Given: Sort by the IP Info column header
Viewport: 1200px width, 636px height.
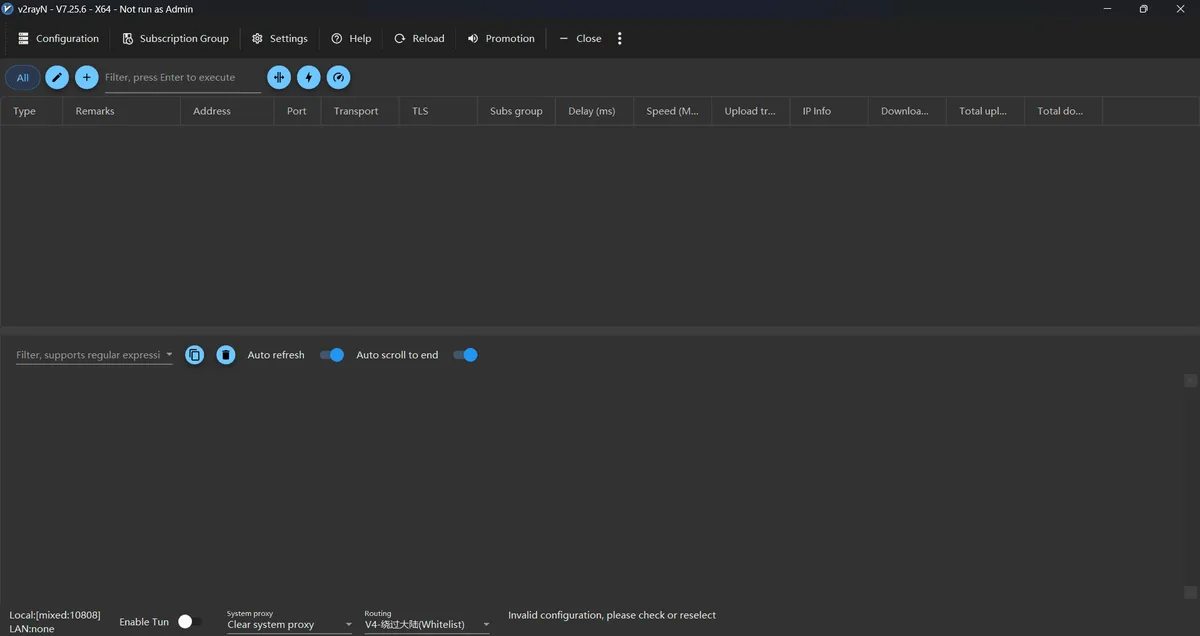Looking at the screenshot, I should [x=829, y=111].
